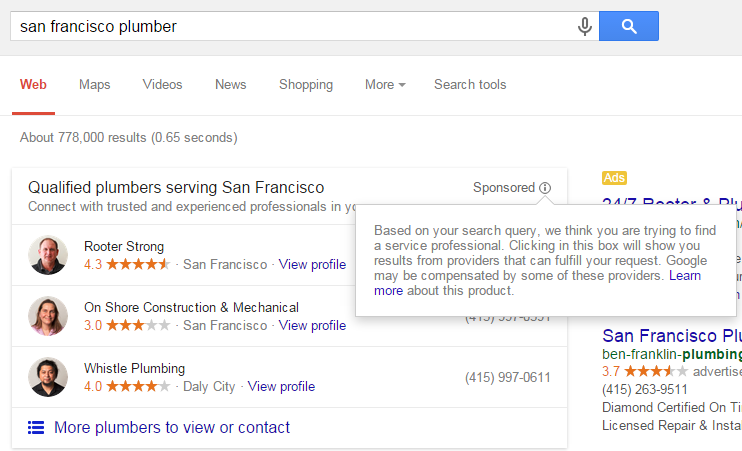Image resolution: width=742 pixels, height=451 pixels.
Task: Select the Shopping tab
Action: (306, 85)
